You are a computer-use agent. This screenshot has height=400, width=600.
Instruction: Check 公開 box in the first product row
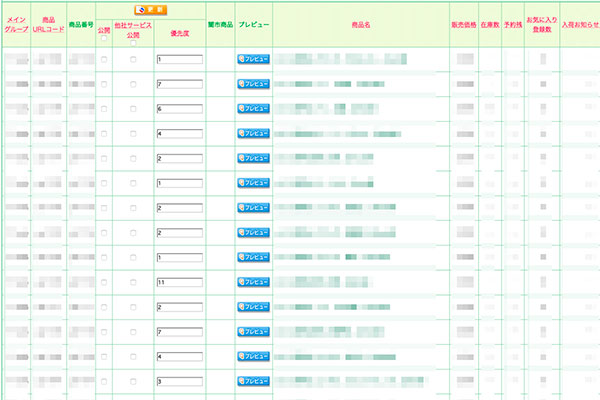[104, 59]
